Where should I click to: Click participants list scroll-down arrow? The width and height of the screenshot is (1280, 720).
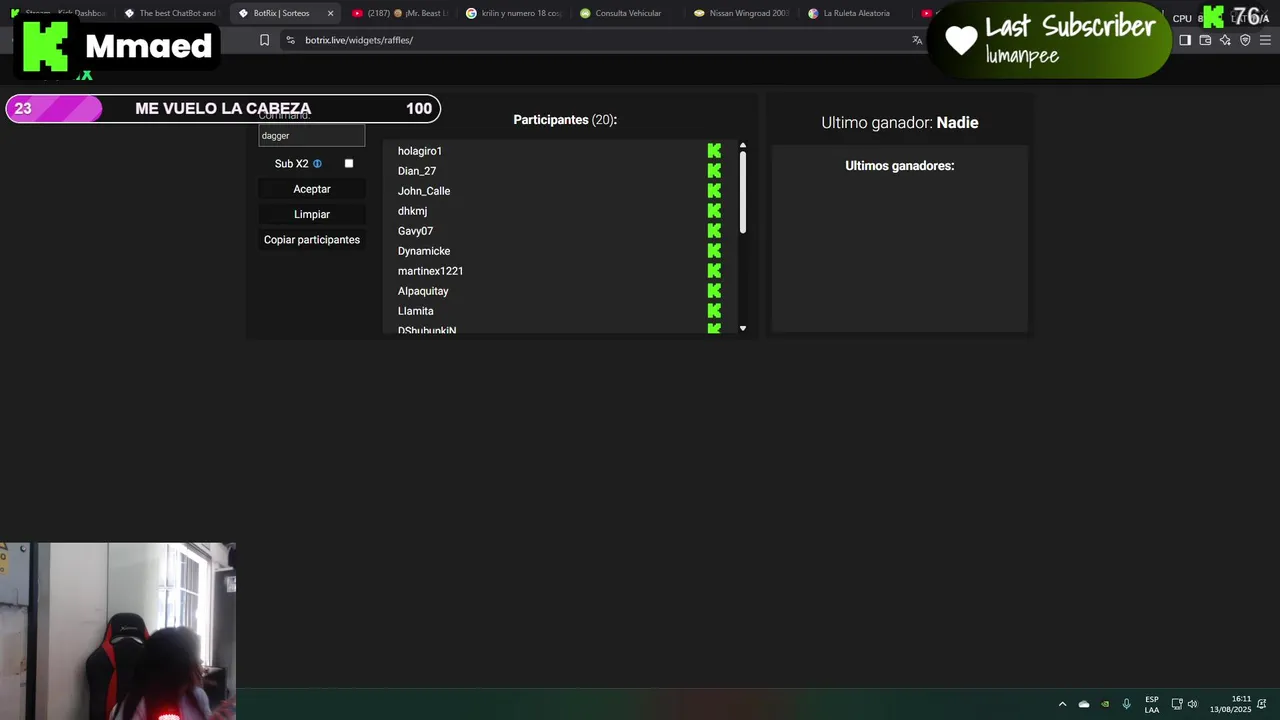point(743,328)
